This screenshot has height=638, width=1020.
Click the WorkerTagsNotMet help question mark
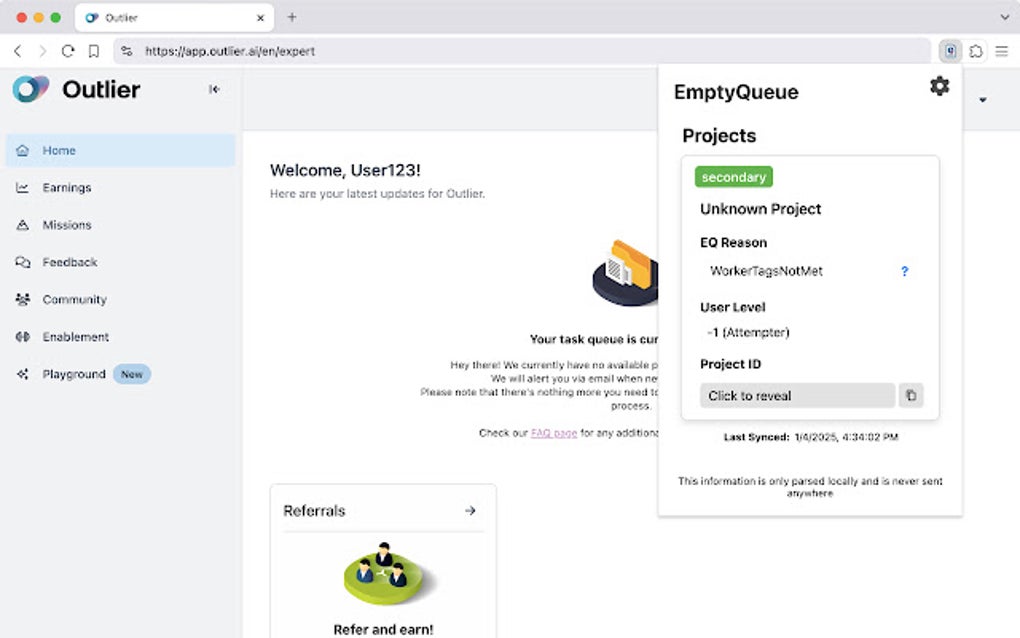coord(905,271)
